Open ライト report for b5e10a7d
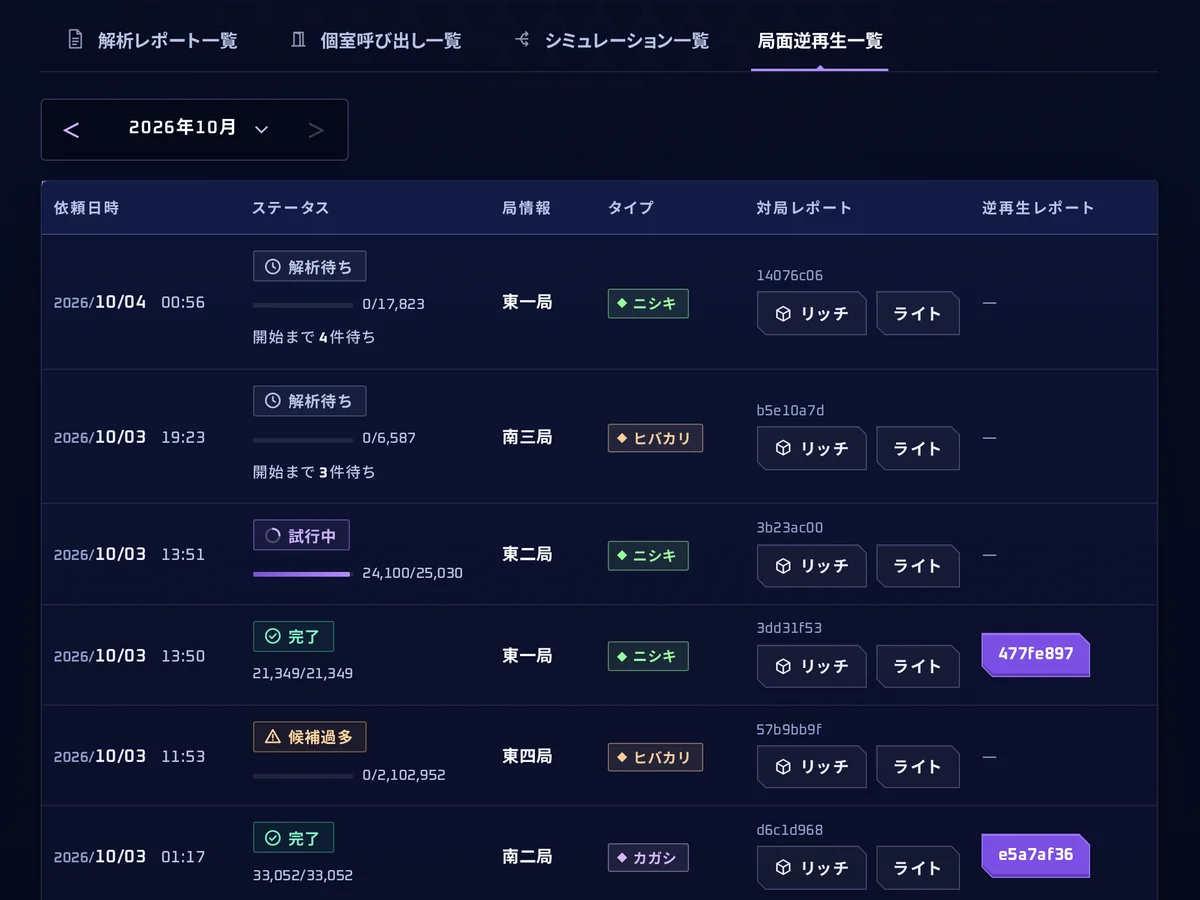1200x900 pixels. (x=918, y=448)
